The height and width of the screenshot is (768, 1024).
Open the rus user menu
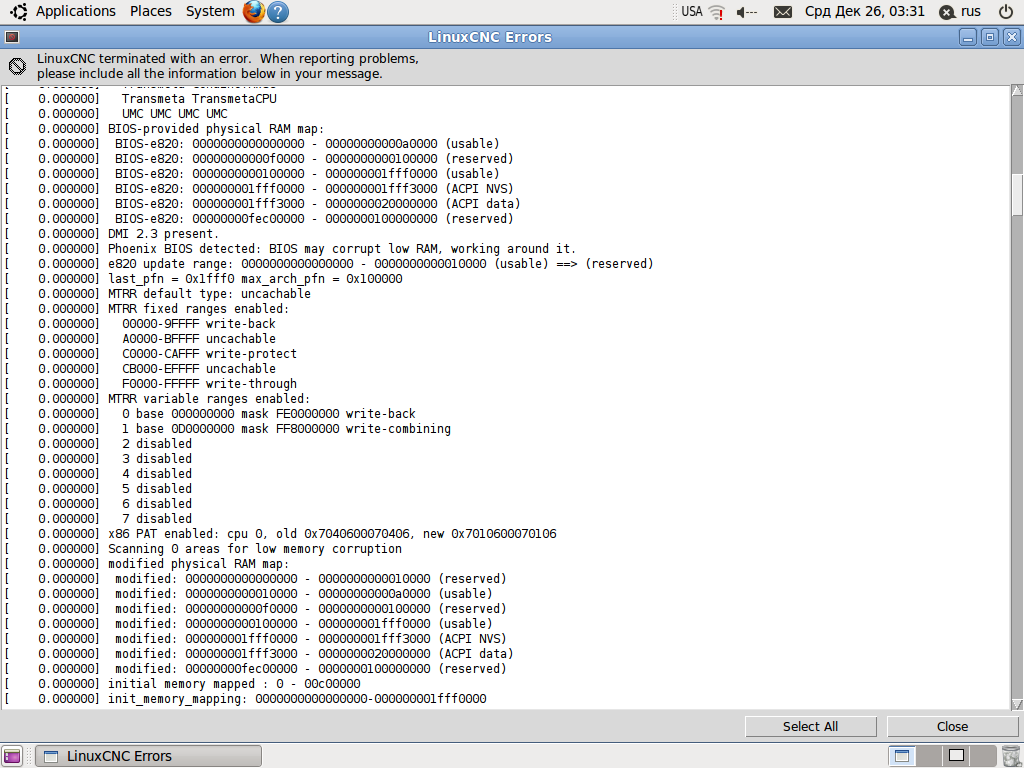tap(959, 11)
